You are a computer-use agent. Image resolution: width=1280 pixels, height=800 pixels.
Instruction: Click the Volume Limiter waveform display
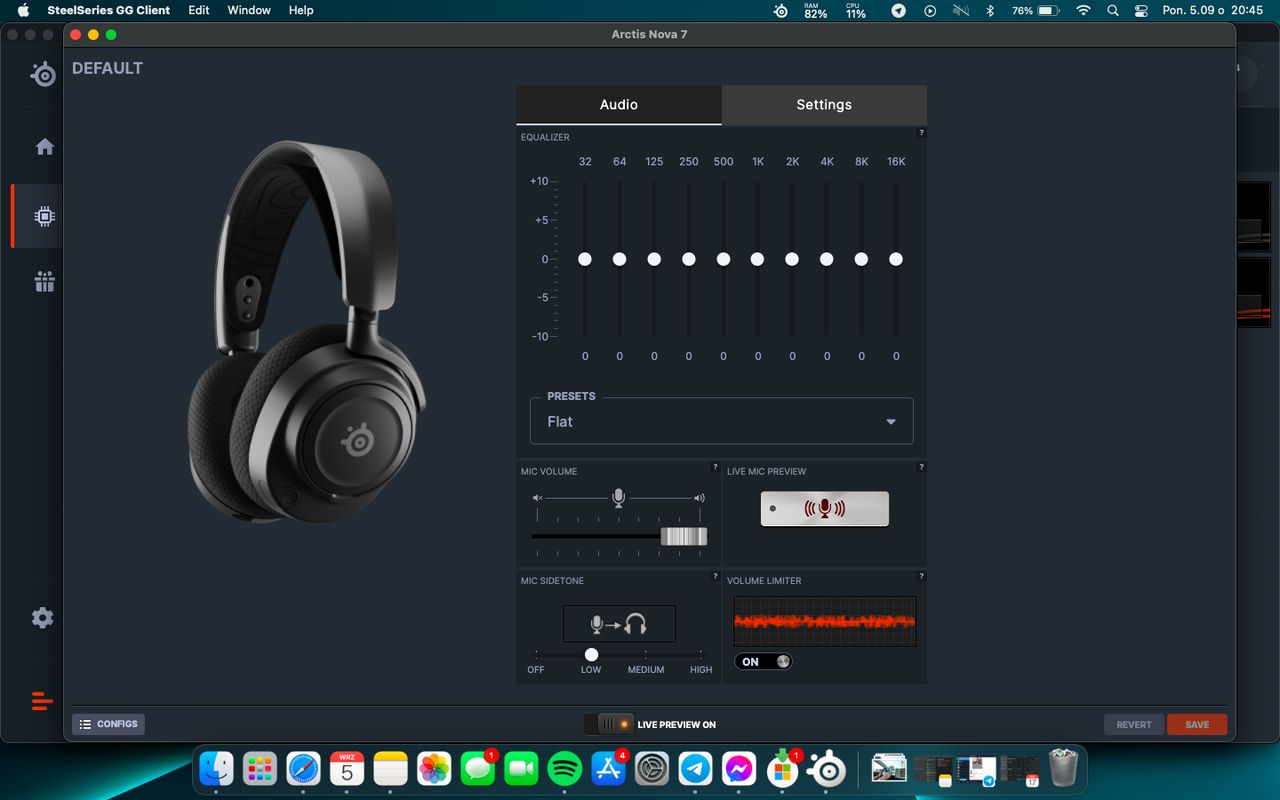(825, 621)
